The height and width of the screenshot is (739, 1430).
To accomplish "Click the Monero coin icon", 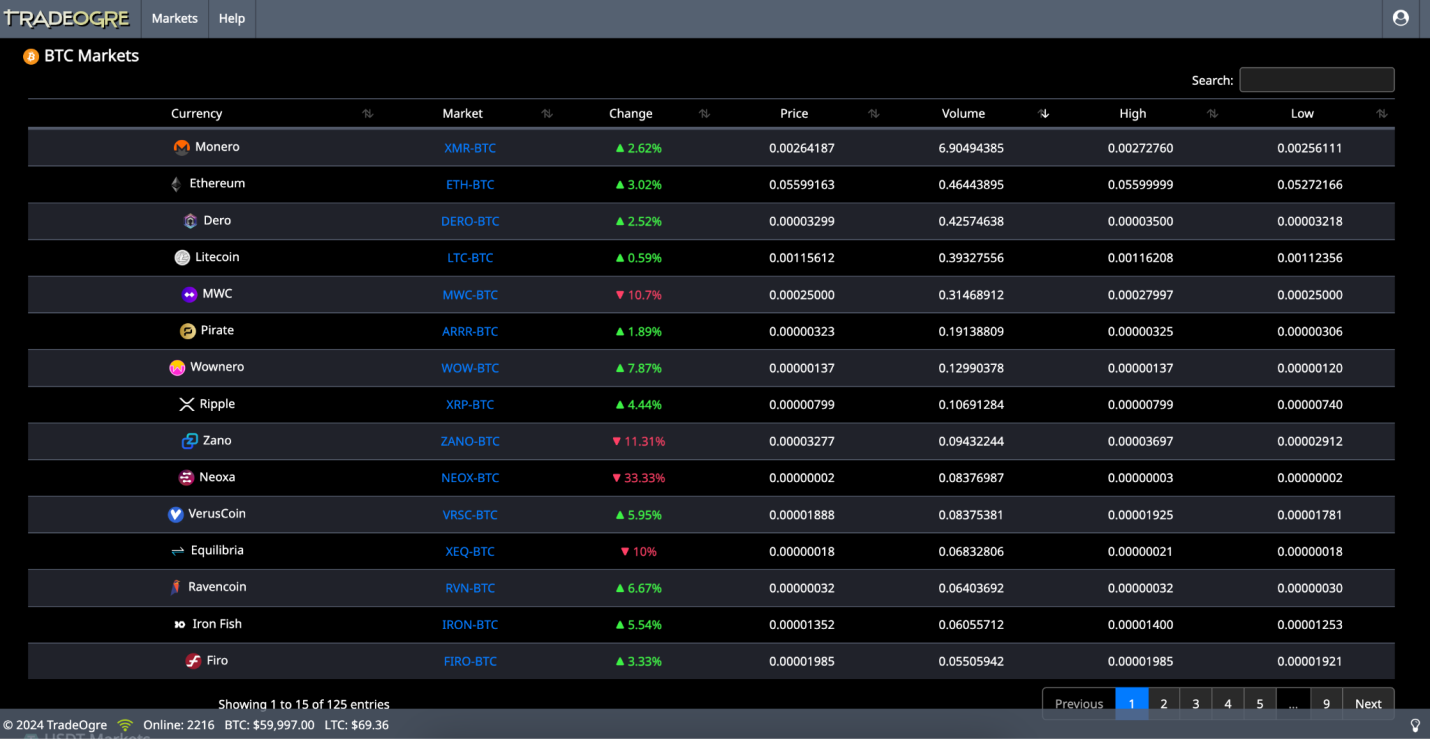I will coord(181,147).
